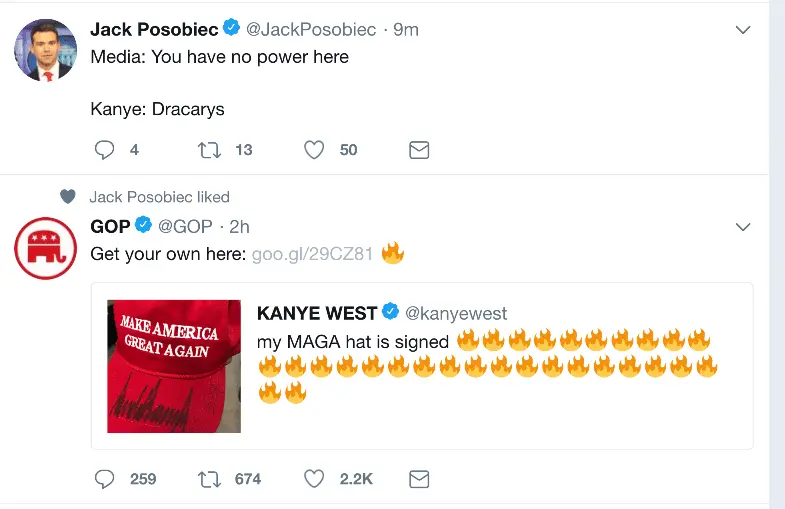This screenshot has width=785, height=509.
Task: Click the Jack Posobiec display name
Action: pos(153,29)
